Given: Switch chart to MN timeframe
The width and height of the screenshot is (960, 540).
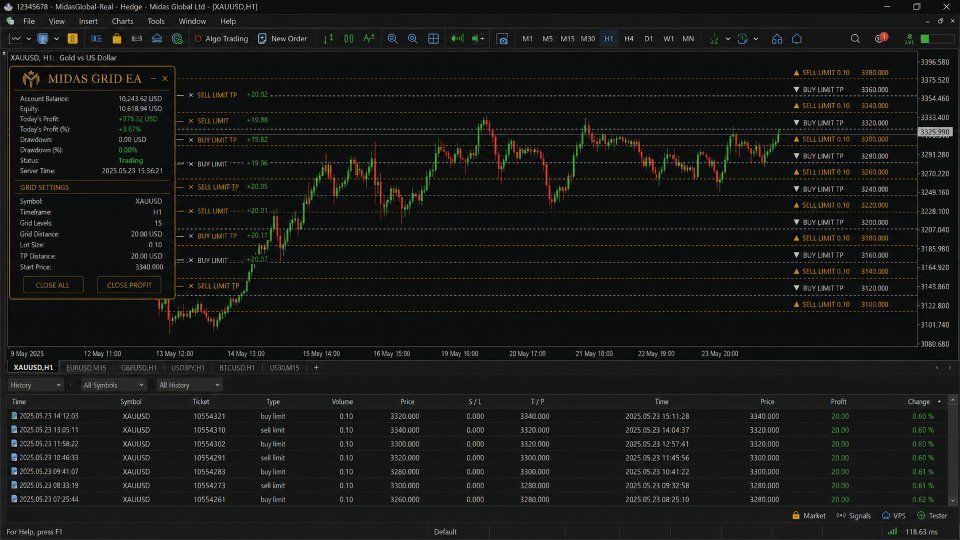Looking at the screenshot, I should tap(688, 39).
